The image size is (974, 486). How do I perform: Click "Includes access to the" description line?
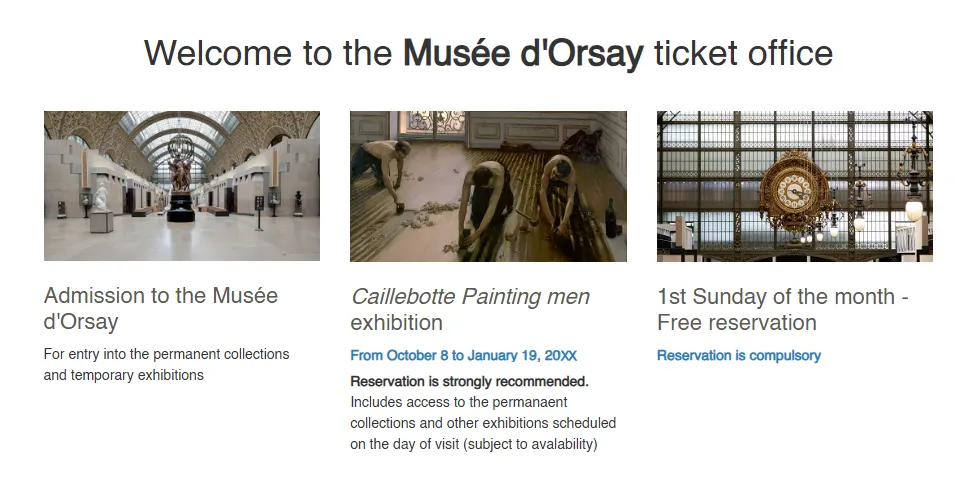click(x=418, y=402)
